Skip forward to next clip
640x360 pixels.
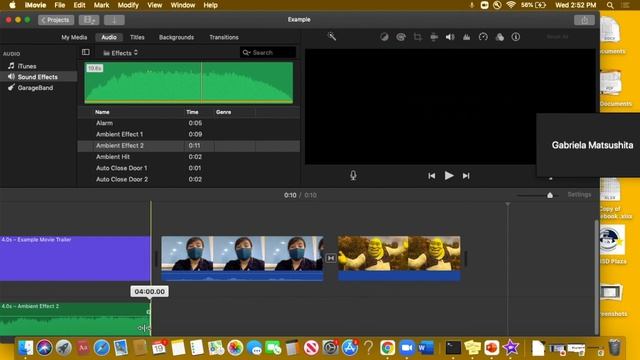pos(466,176)
